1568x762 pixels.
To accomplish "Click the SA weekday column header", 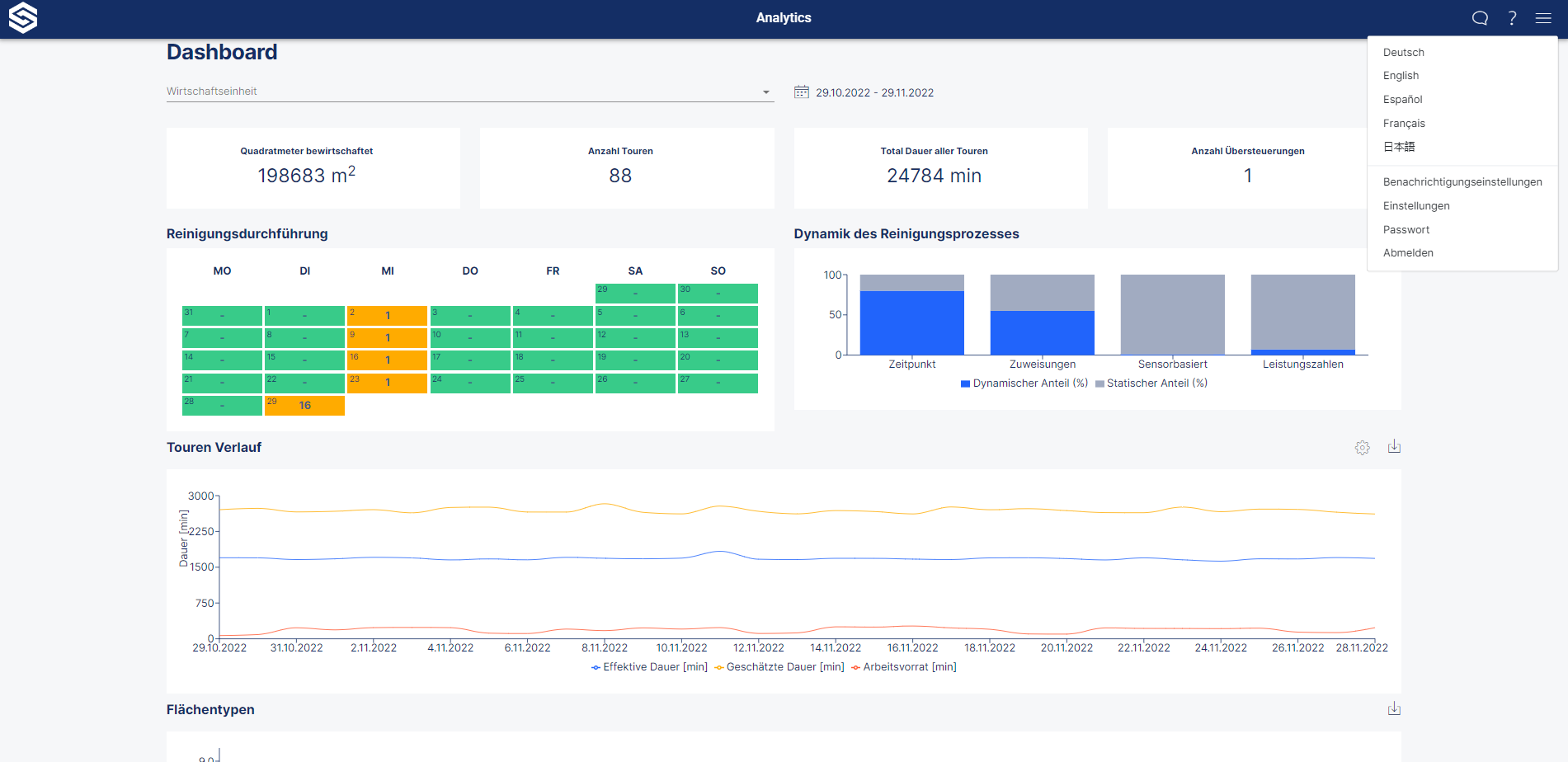I will pos(635,270).
